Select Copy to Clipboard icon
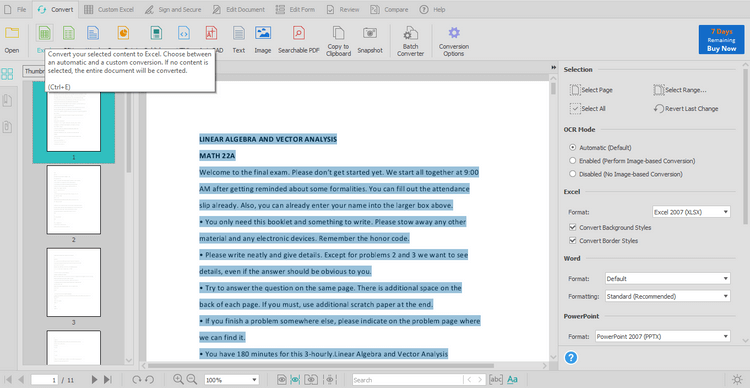The height and width of the screenshot is (388, 750). (339, 33)
